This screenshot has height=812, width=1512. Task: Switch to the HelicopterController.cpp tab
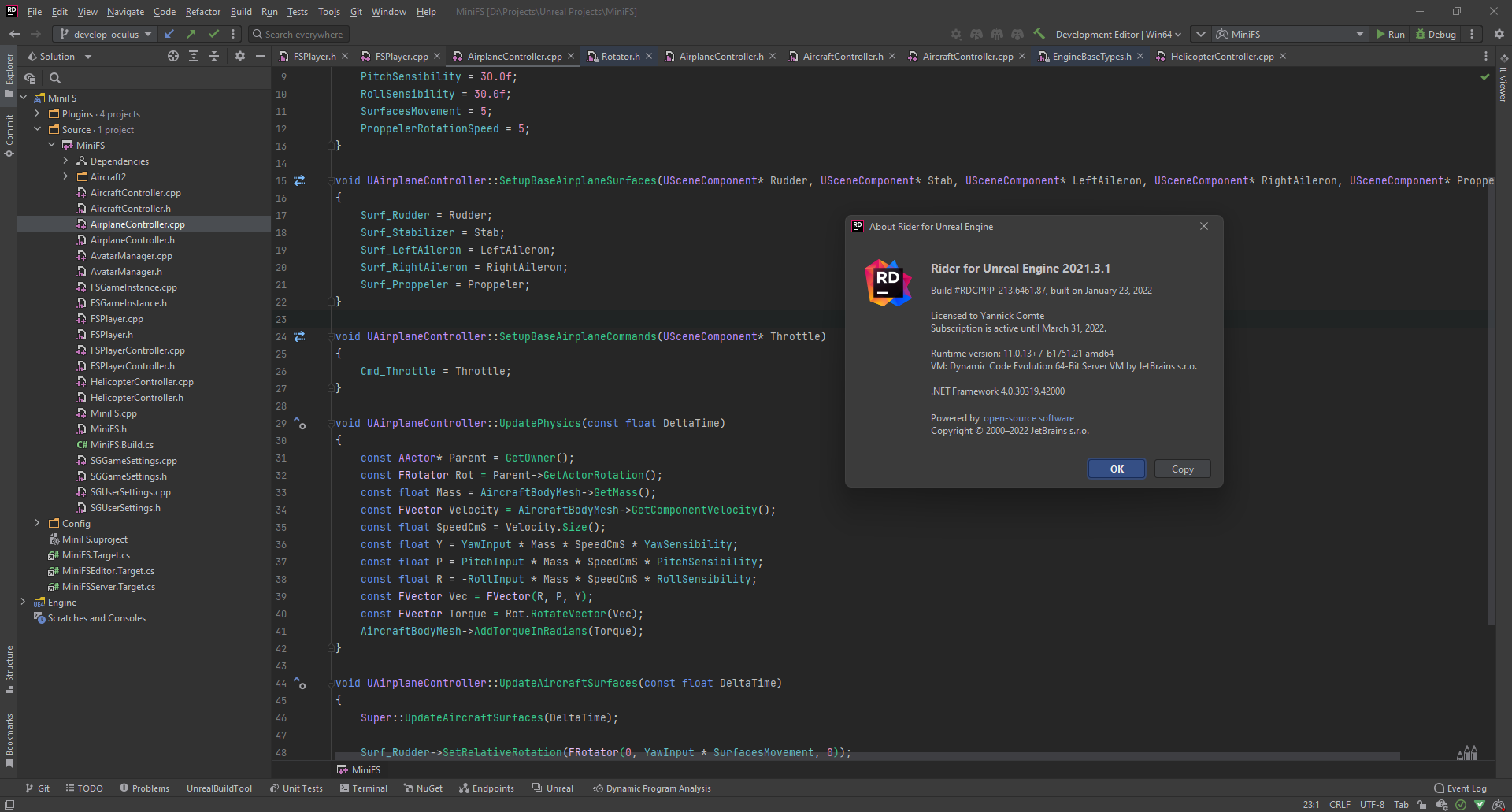tap(1221, 57)
